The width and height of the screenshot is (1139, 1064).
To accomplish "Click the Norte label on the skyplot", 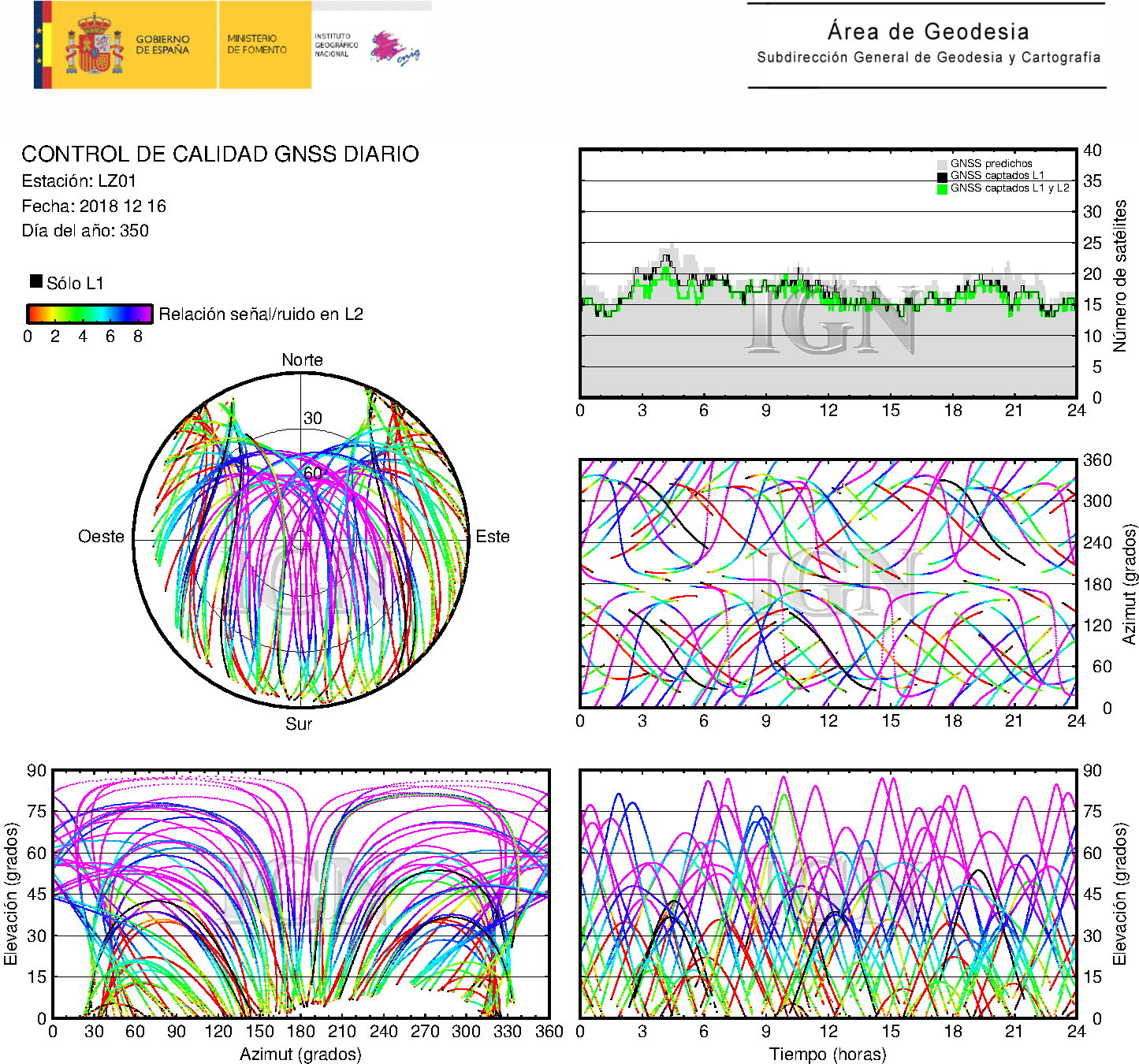I will coord(302,360).
